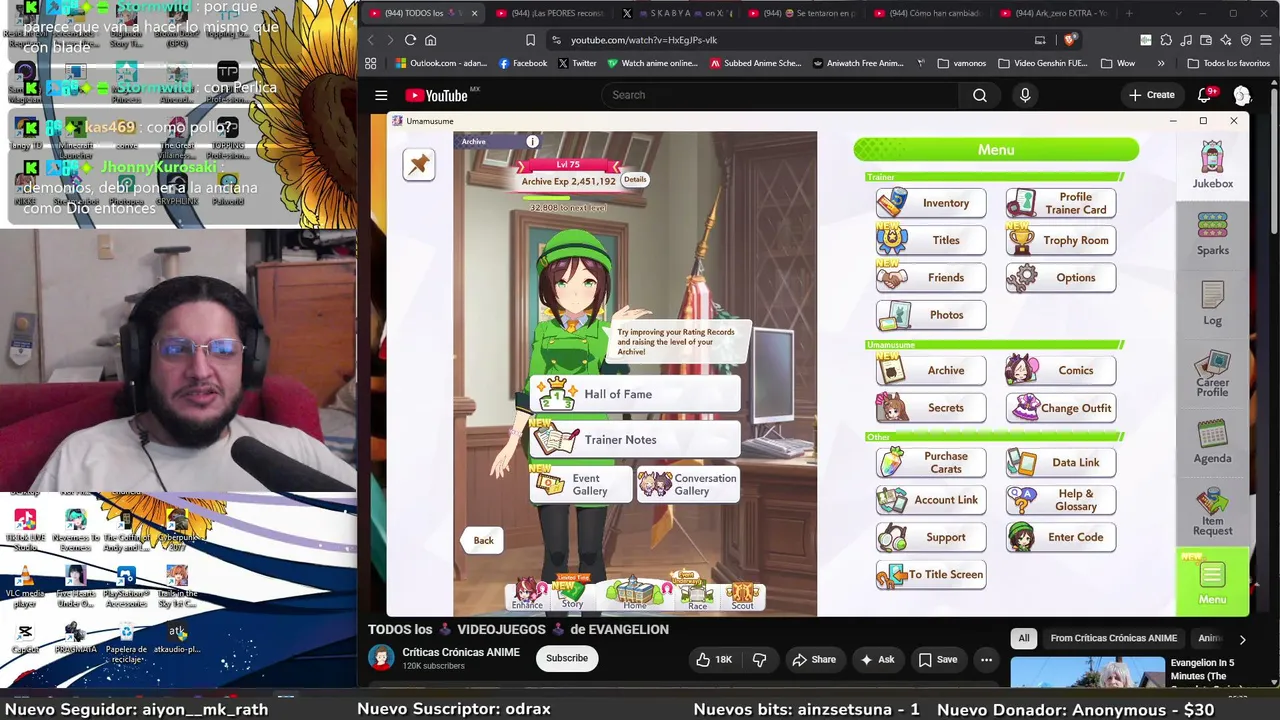Dislike the video with the thumbs down
The height and width of the screenshot is (720, 1280).
[x=759, y=659]
